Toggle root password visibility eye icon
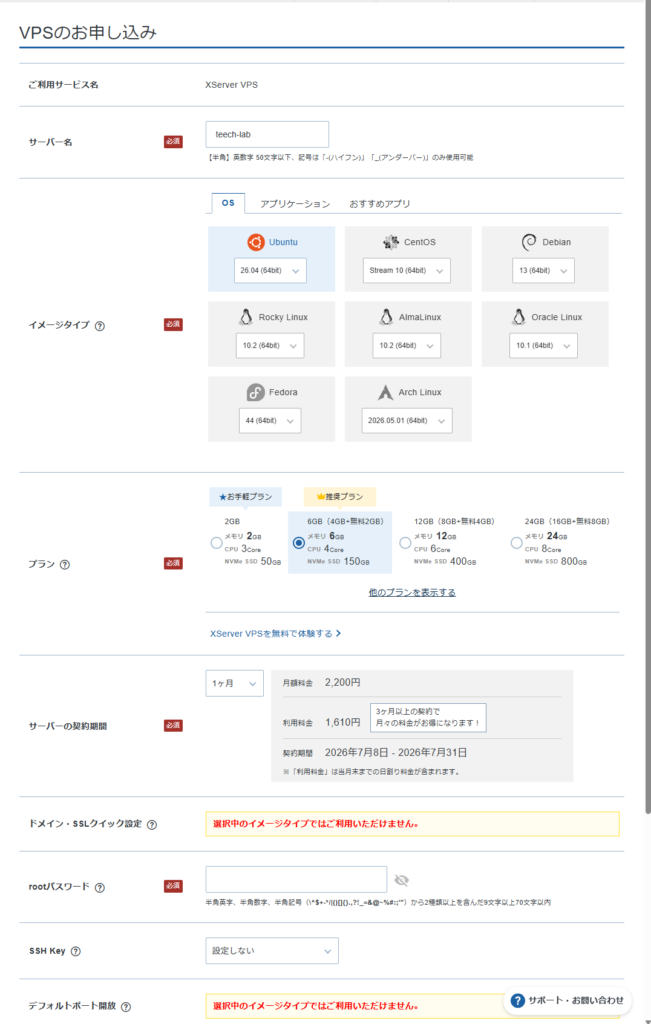 click(402, 880)
